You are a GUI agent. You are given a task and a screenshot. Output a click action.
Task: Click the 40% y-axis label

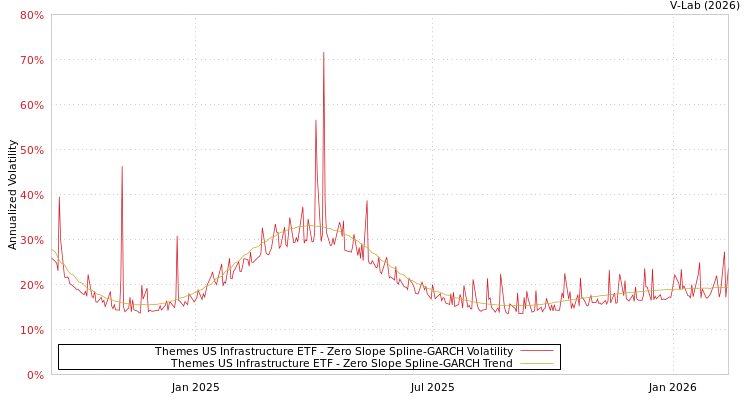coord(32,195)
